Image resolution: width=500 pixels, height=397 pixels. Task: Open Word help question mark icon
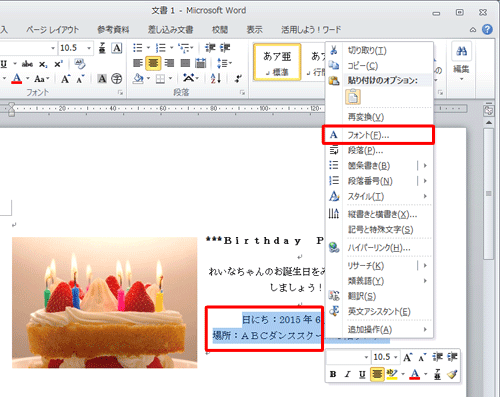[x=487, y=30]
